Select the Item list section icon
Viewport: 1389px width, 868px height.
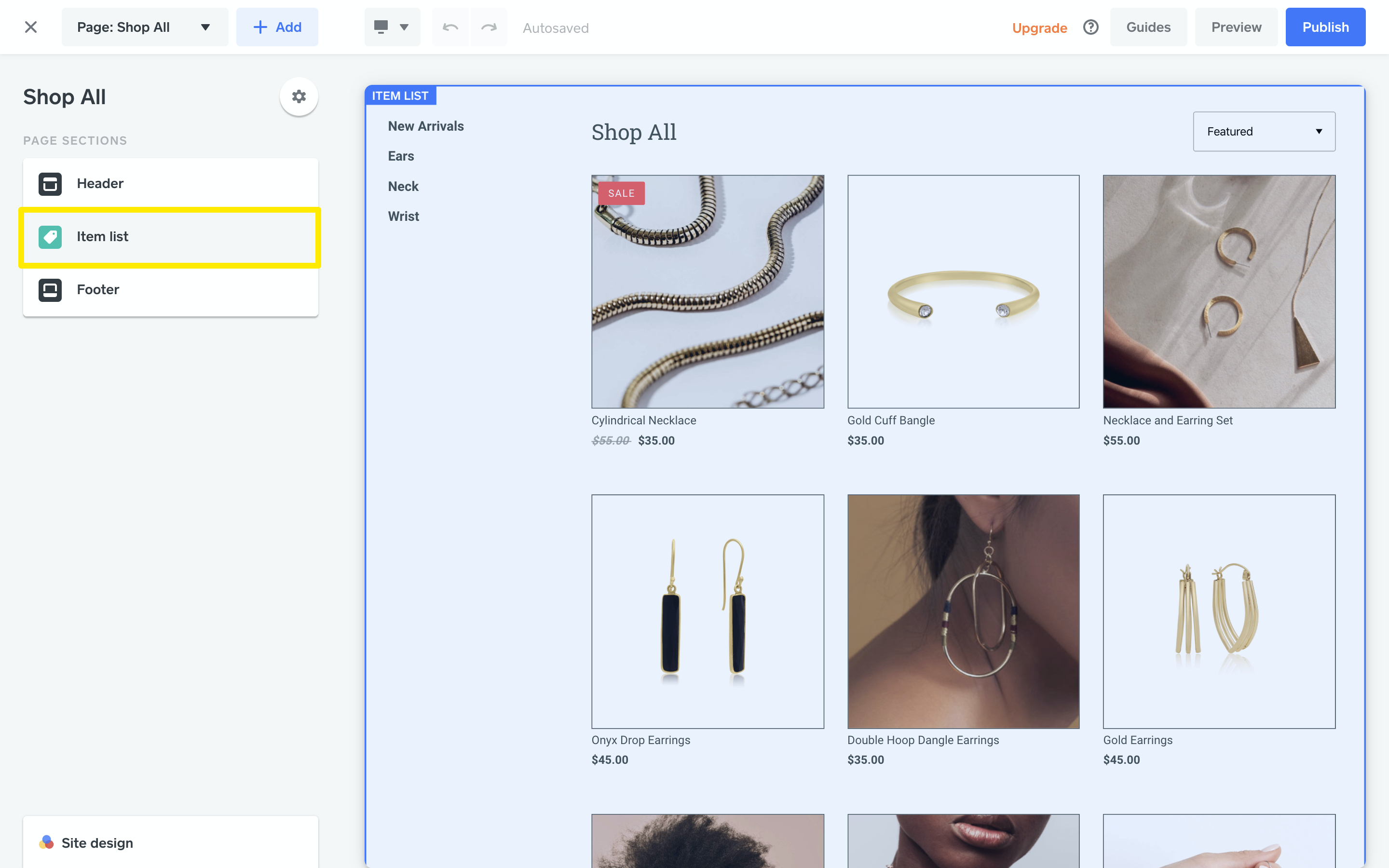[x=50, y=236]
